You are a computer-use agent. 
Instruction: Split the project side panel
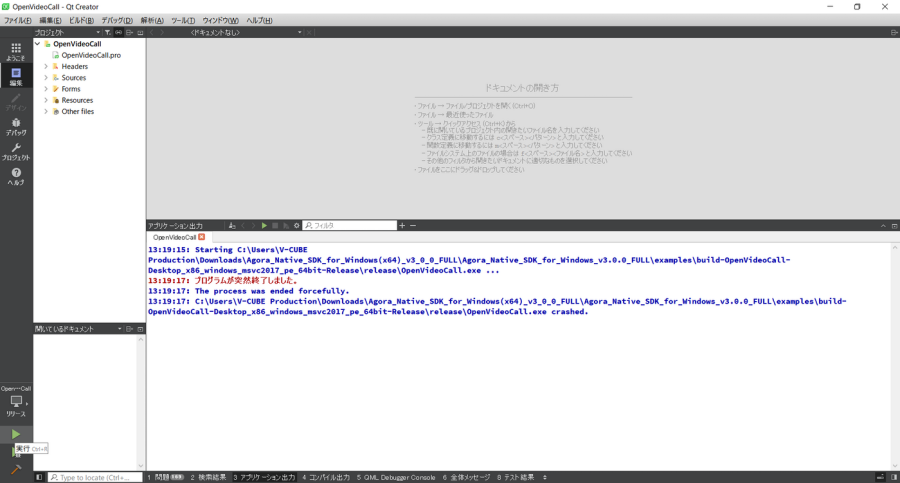[129, 33]
